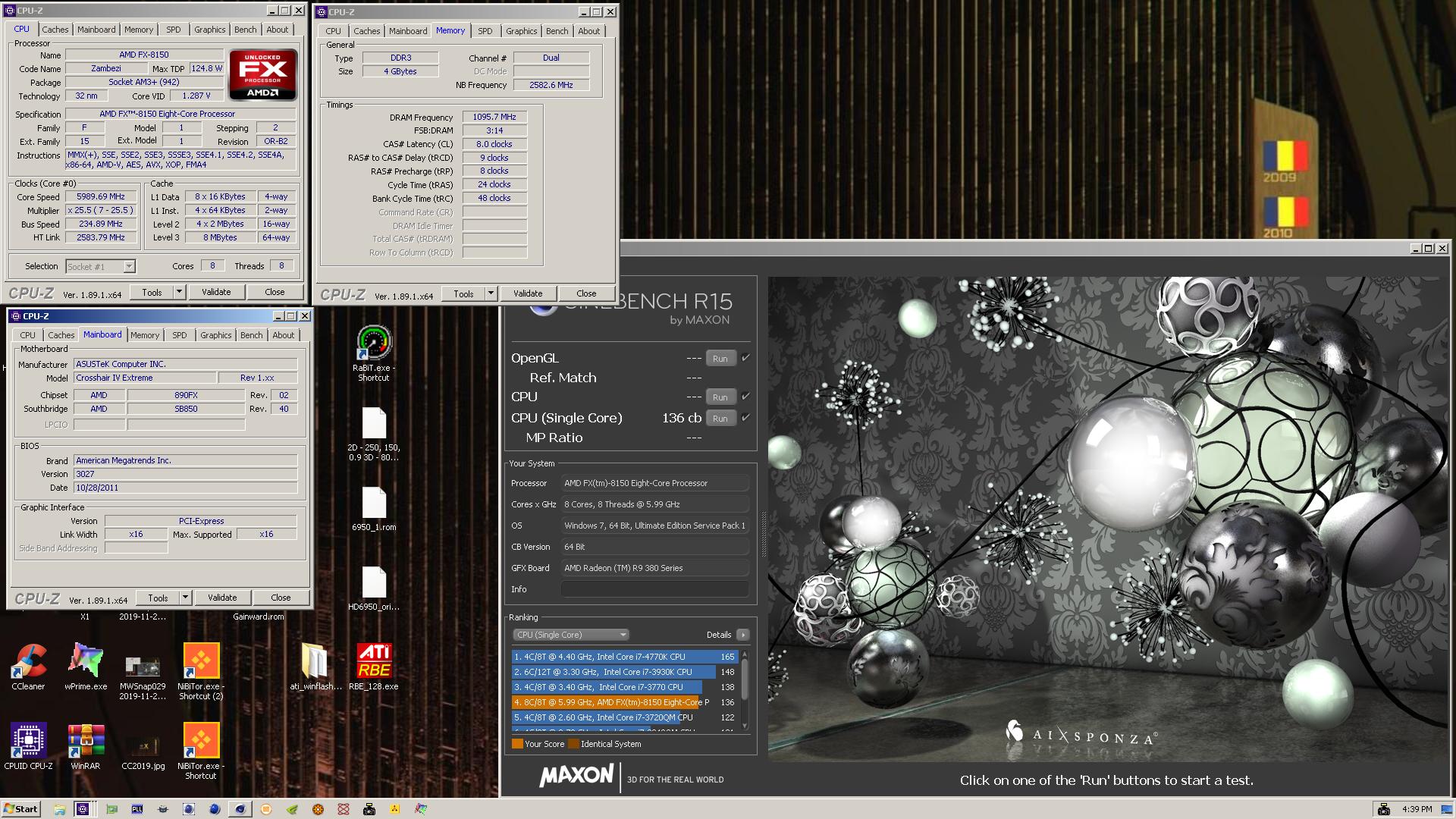The image size is (1456, 819).
Task: Expand the ranking Details arrow
Action: (x=742, y=635)
